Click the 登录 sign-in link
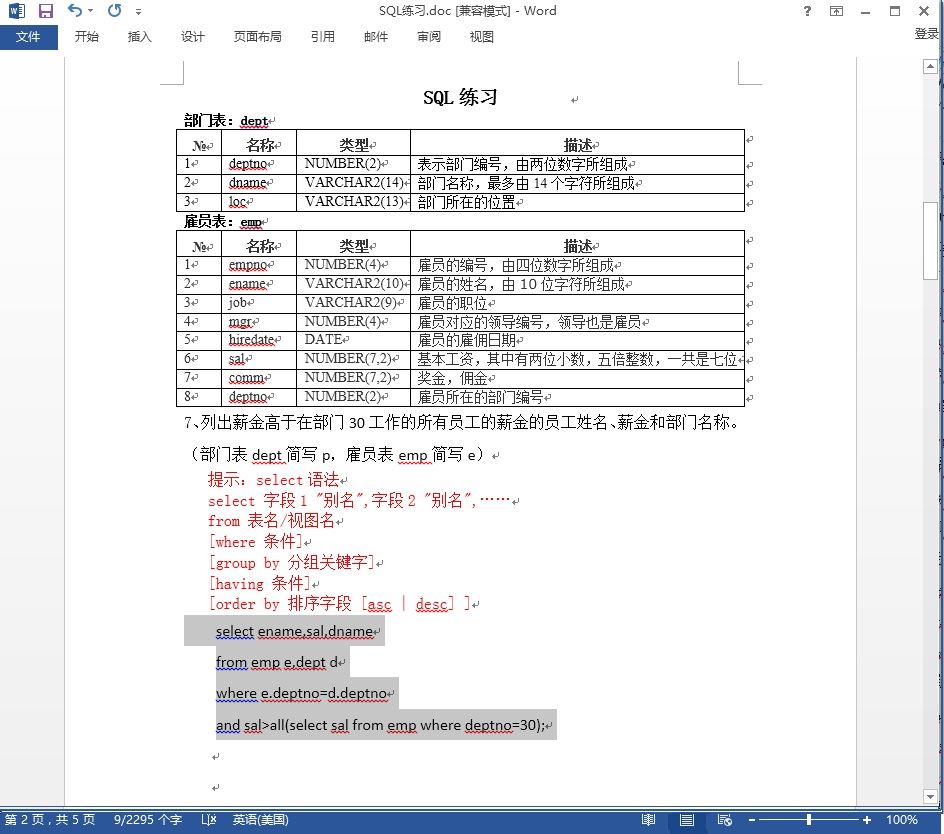The width and height of the screenshot is (944, 834). (x=927, y=34)
